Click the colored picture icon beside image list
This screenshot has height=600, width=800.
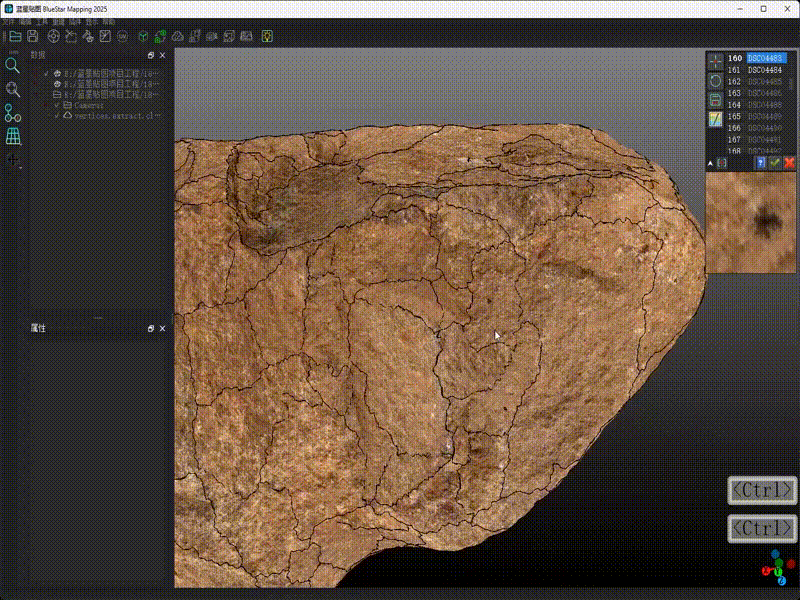pyautogui.click(x=715, y=119)
